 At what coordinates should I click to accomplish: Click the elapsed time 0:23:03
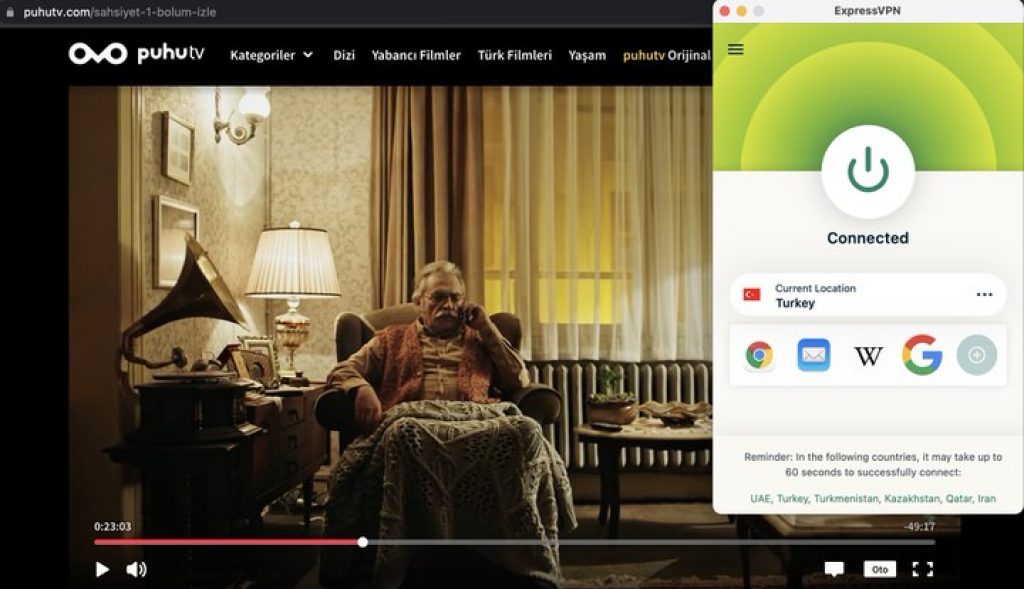[x=112, y=526]
